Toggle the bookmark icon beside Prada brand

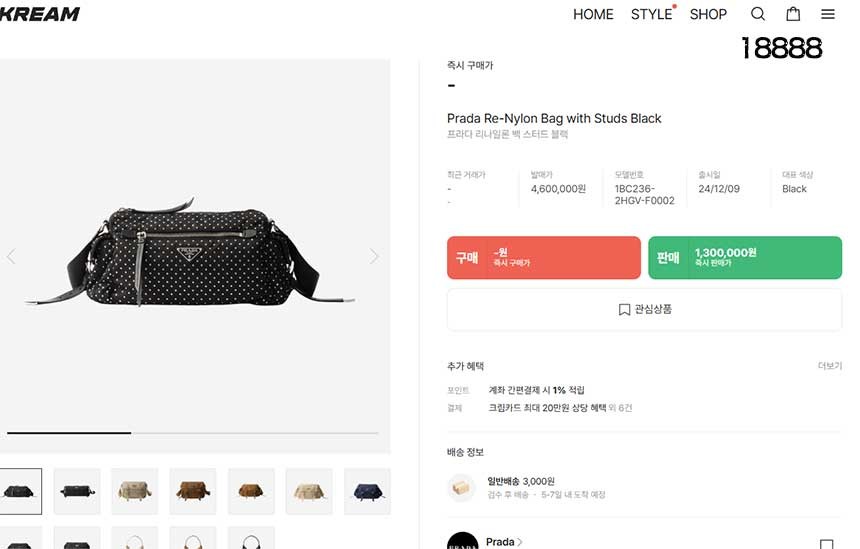click(827, 544)
